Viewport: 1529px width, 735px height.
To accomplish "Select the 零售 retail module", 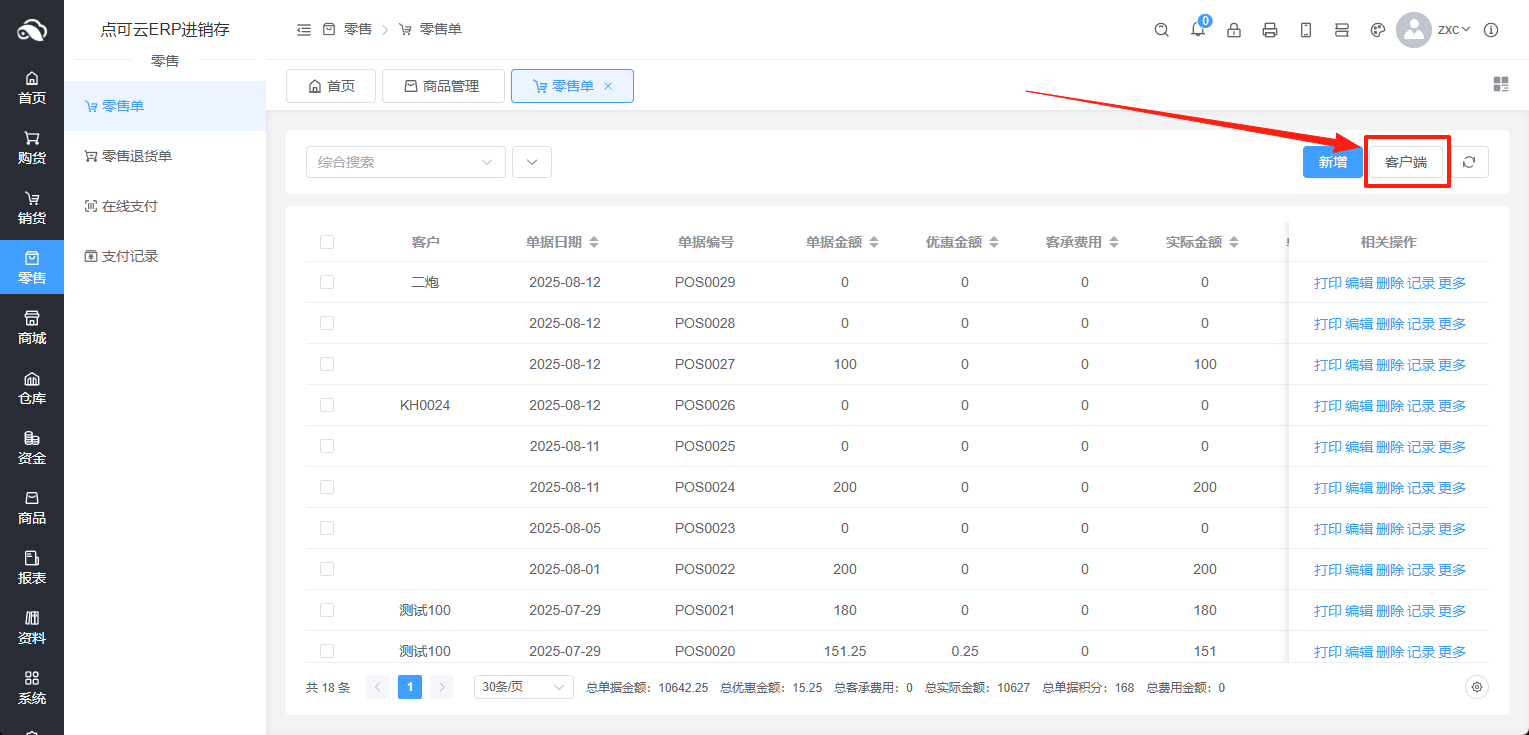I will pyautogui.click(x=32, y=267).
